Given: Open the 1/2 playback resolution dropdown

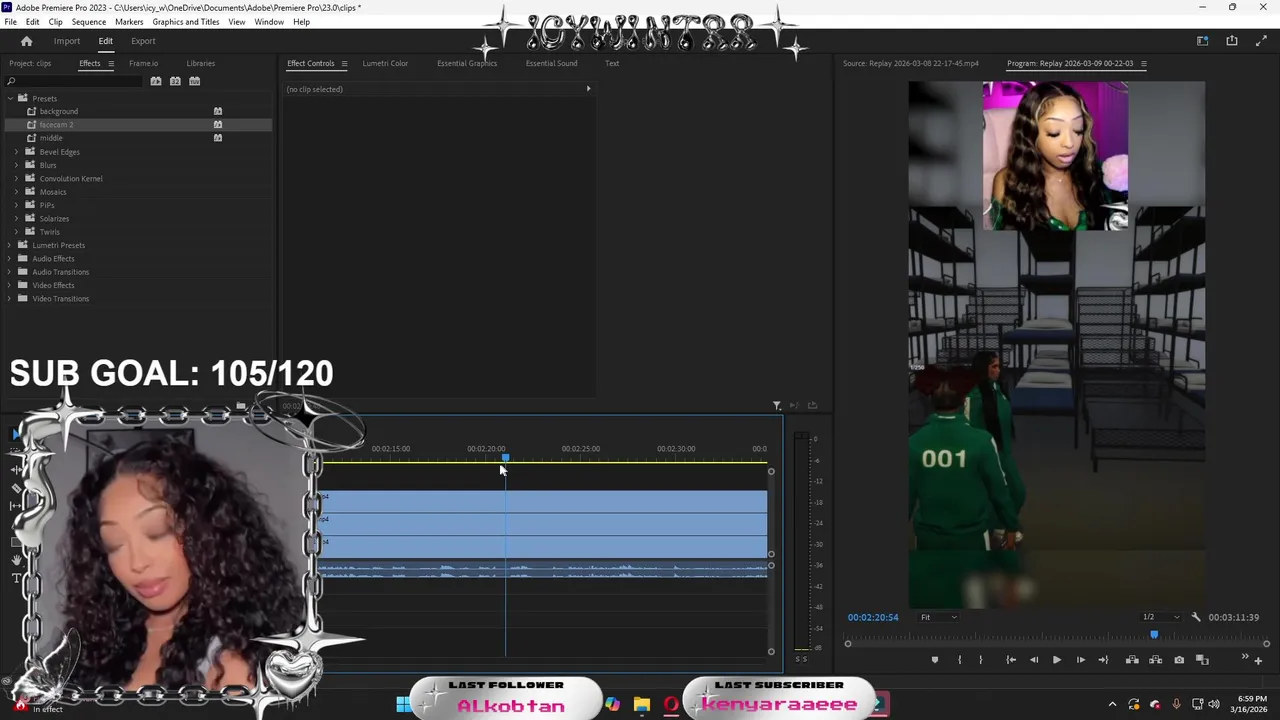Looking at the screenshot, I should tap(1161, 617).
